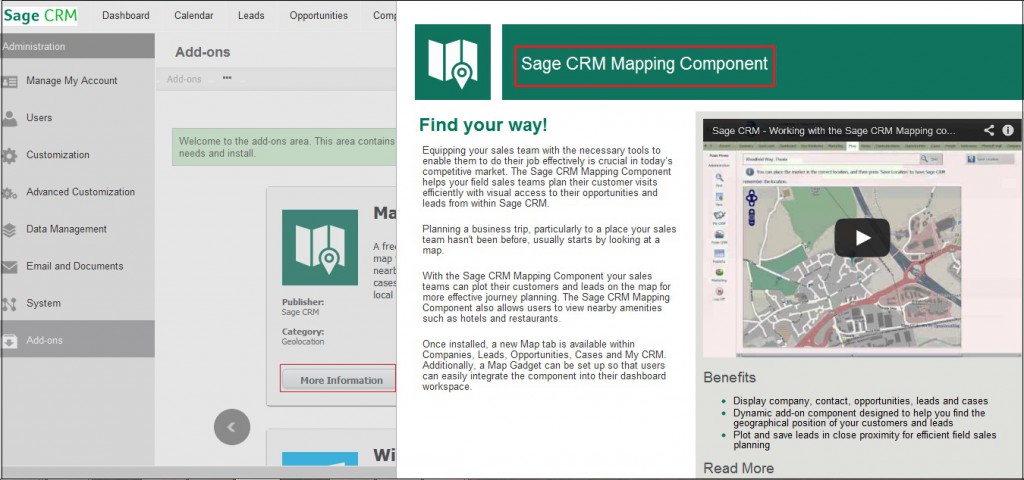Viewport: 1024px width, 480px height.
Task: Click the map icon on the add-on card
Action: click(x=320, y=248)
